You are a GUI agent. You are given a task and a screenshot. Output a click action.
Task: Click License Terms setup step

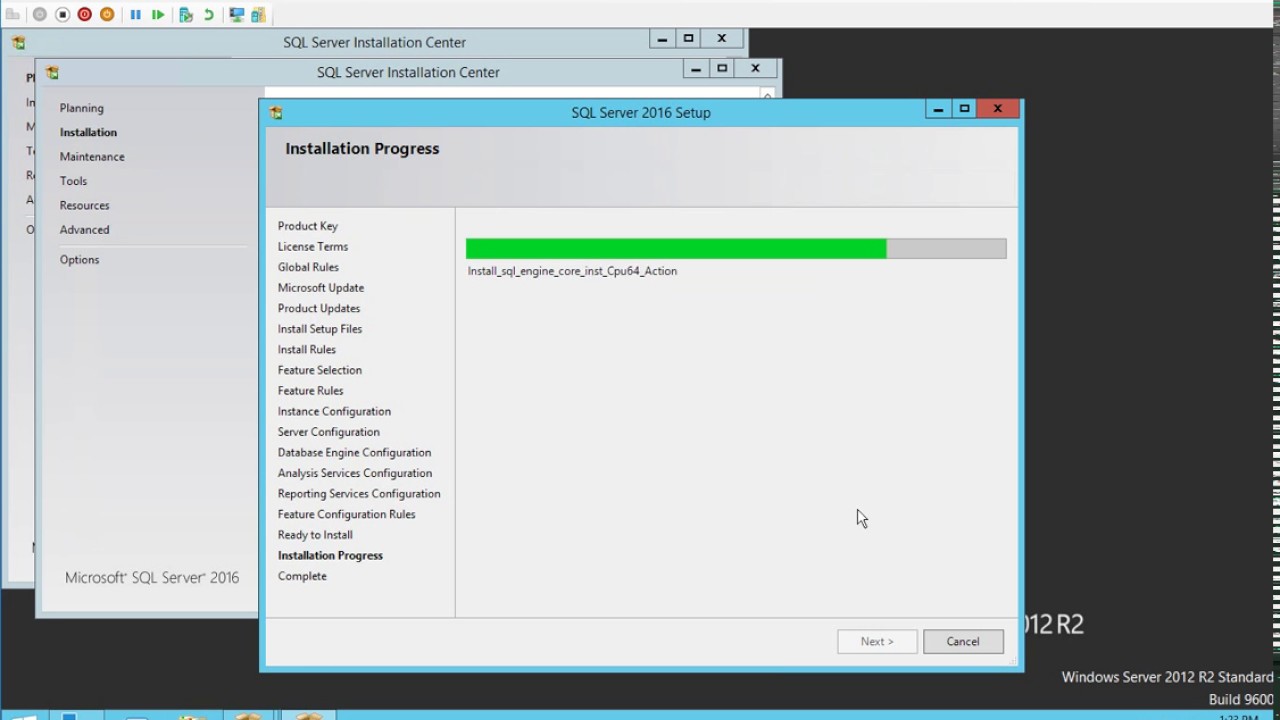[313, 247]
